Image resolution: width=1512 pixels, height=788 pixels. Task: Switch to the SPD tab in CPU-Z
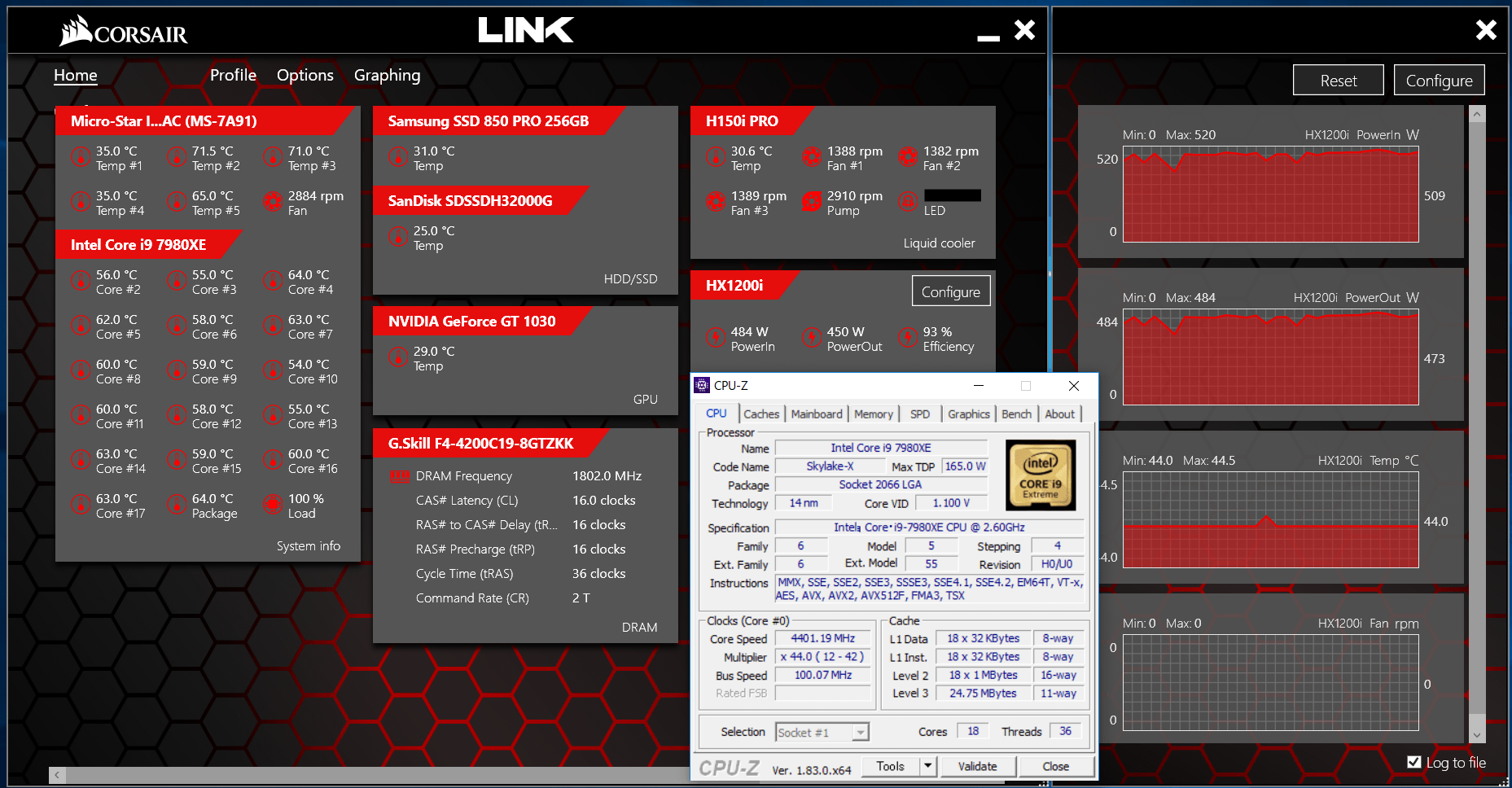(x=920, y=414)
